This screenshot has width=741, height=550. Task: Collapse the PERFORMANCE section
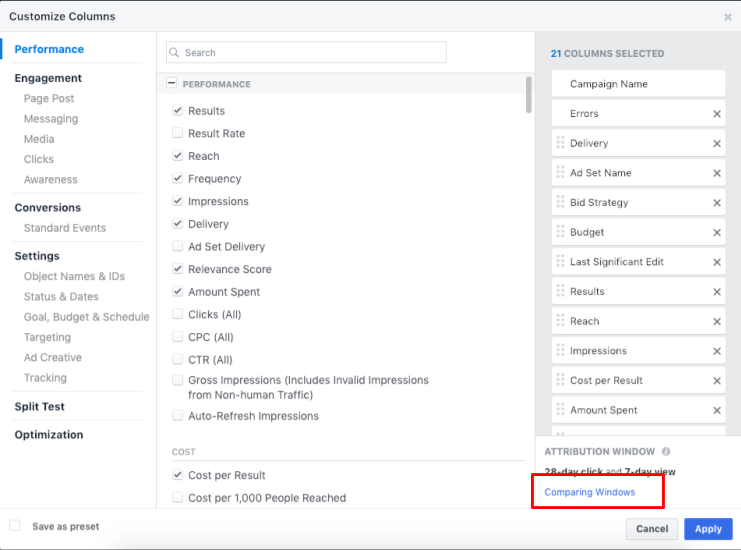[172, 83]
